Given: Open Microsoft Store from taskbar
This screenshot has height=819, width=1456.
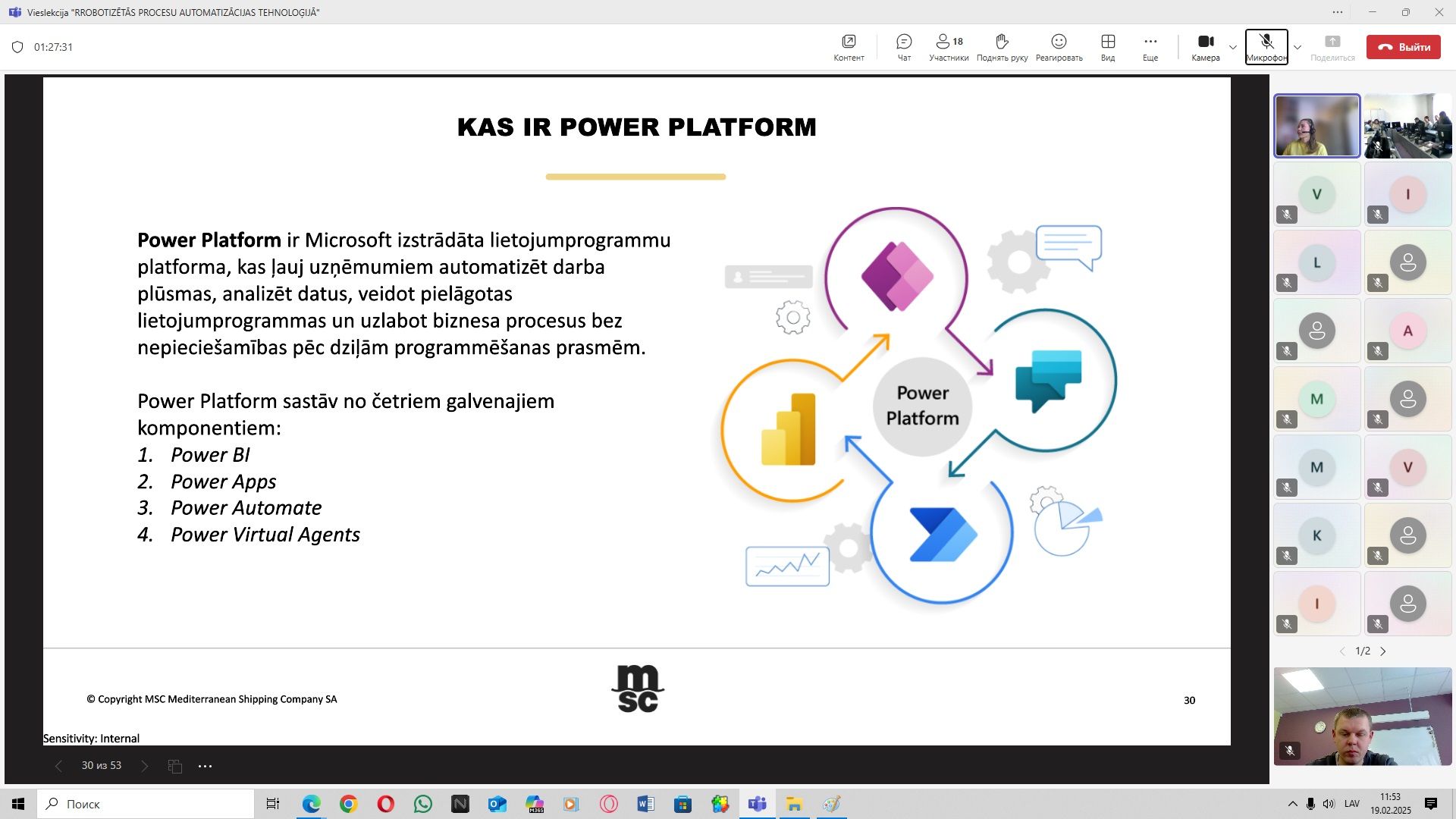Looking at the screenshot, I should [x=682, y=804].
